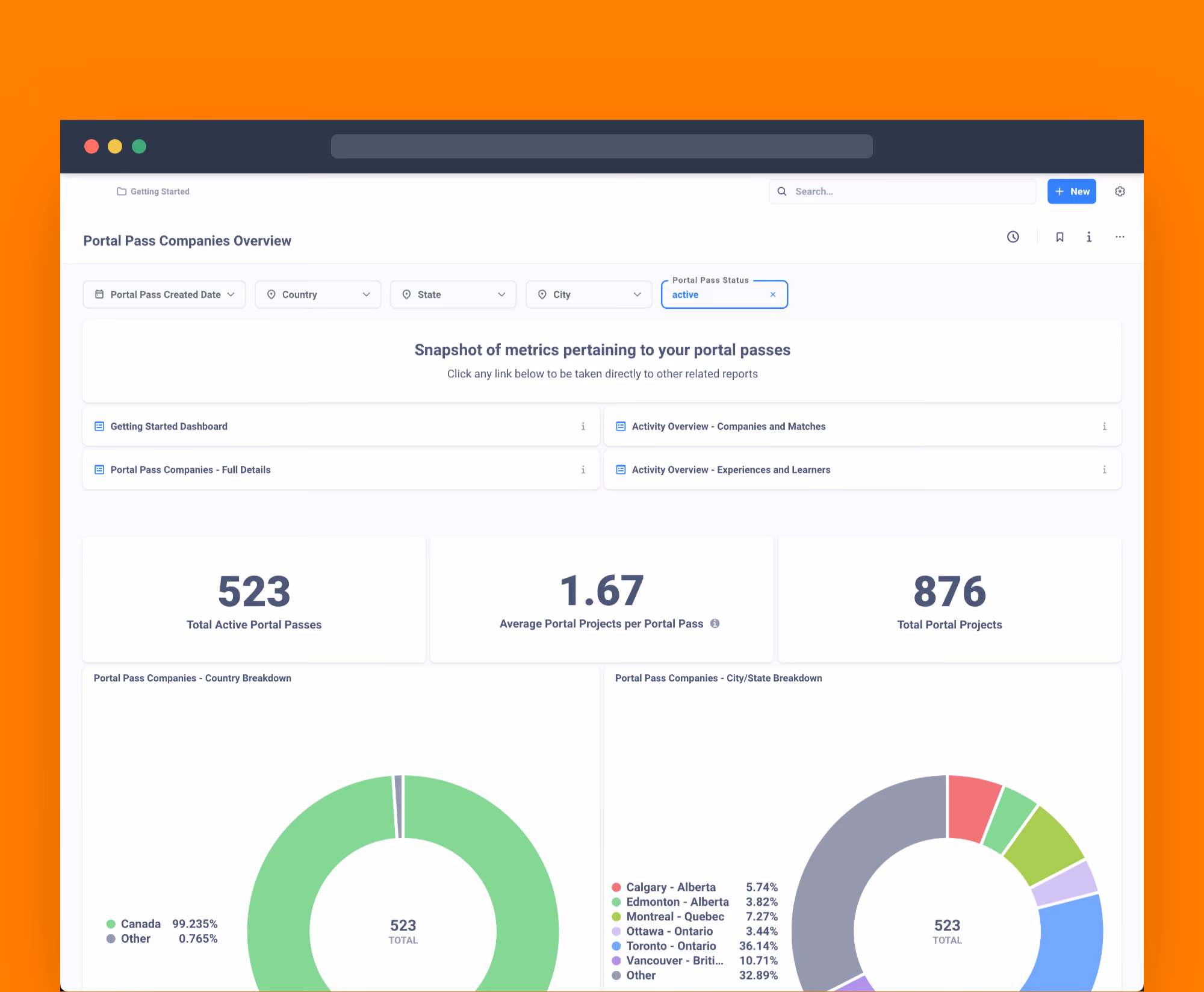Click info icon on Activity Overview Companies and Matches
Screen dimensions: 1204x992
click(1104, 426)
